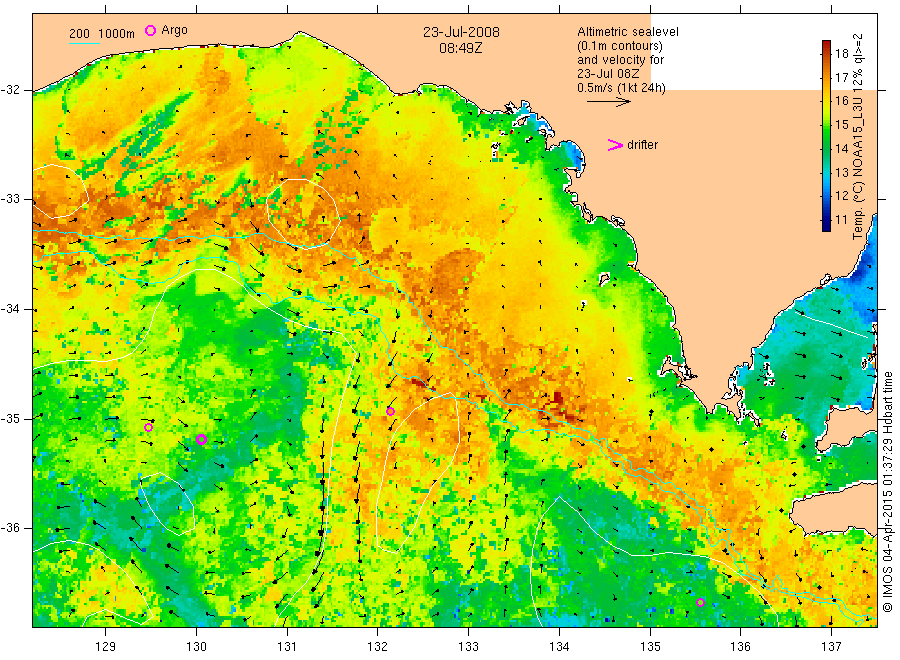Click the latitude label '-36'

tap(10, 528)
